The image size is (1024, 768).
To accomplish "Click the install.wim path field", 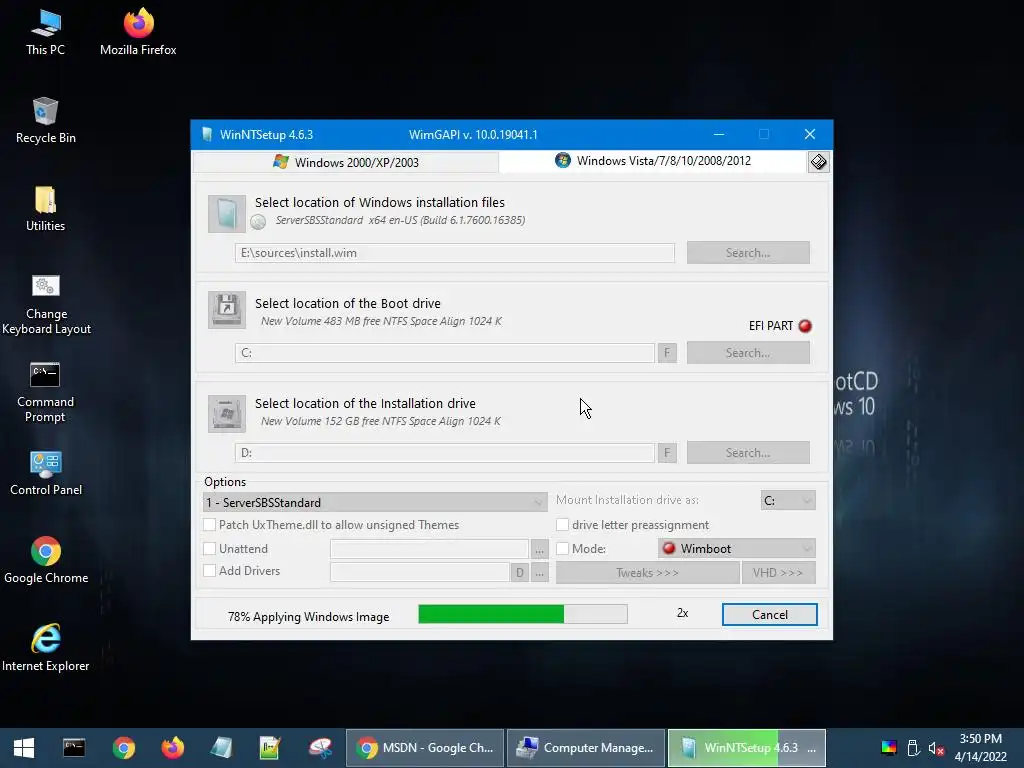I will click(455, 253).
